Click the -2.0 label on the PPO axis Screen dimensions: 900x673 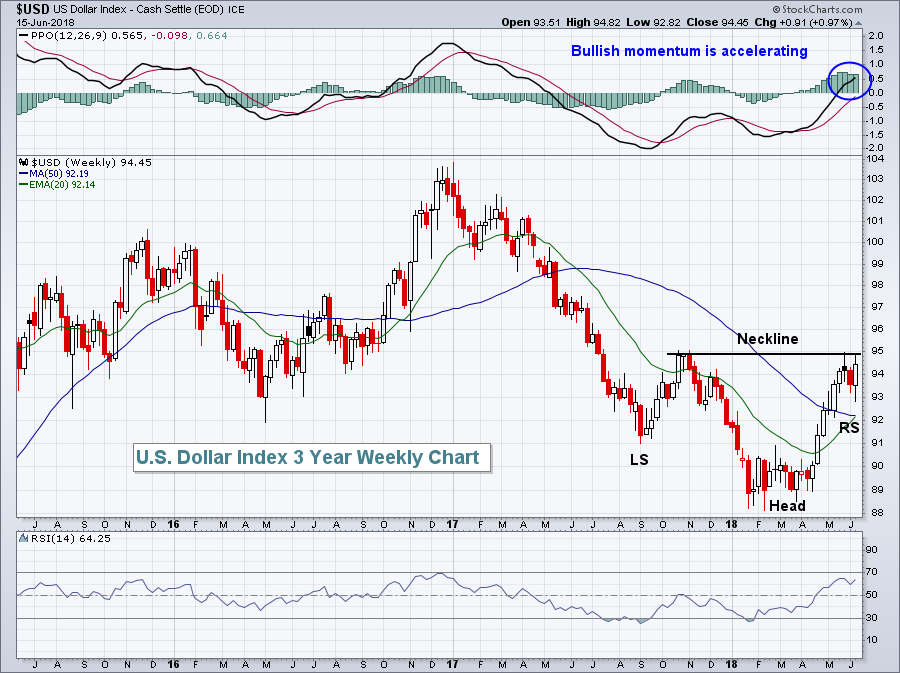pos(874,148)
